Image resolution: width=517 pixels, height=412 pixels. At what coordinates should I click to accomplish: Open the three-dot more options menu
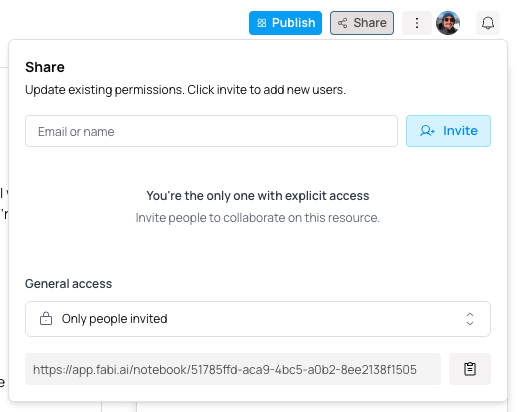[417, 23]
